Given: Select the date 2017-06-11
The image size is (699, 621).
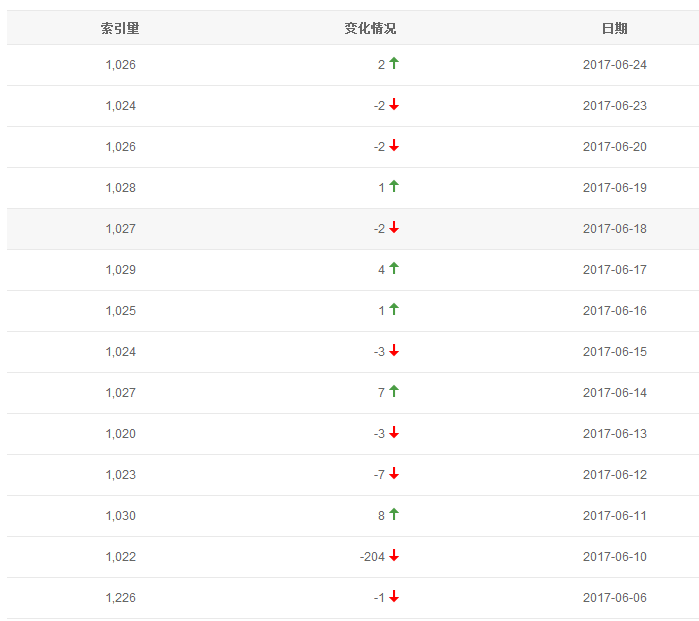Looking at the screenshot, I should pyautogui.click(x=615, y=516).
